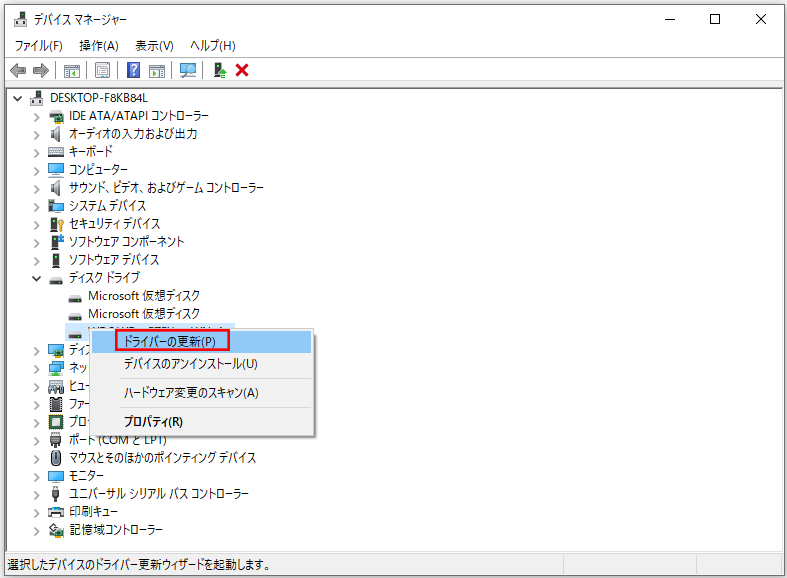Scan for hardware changes via monitor icon
The height and width of the screenshot is (578, 787).
(188, 70)
